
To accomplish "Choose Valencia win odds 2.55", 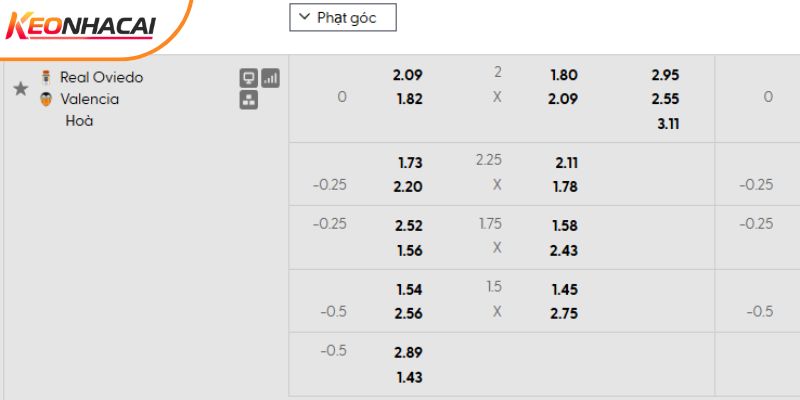I will click(x=665, y=99).
